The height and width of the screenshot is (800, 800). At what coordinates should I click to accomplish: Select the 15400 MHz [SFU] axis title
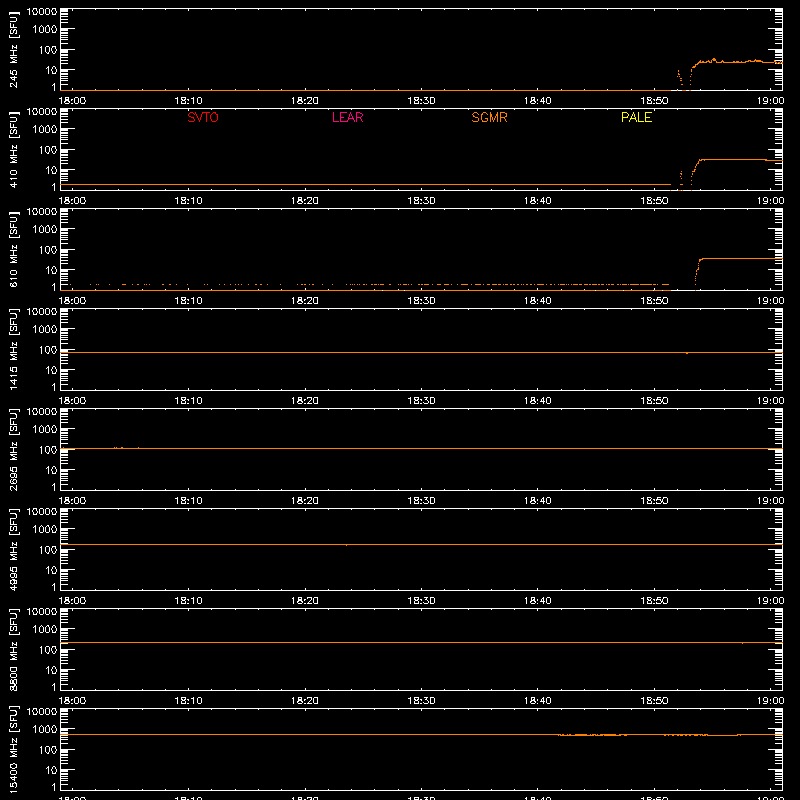[x=13, y=749]
